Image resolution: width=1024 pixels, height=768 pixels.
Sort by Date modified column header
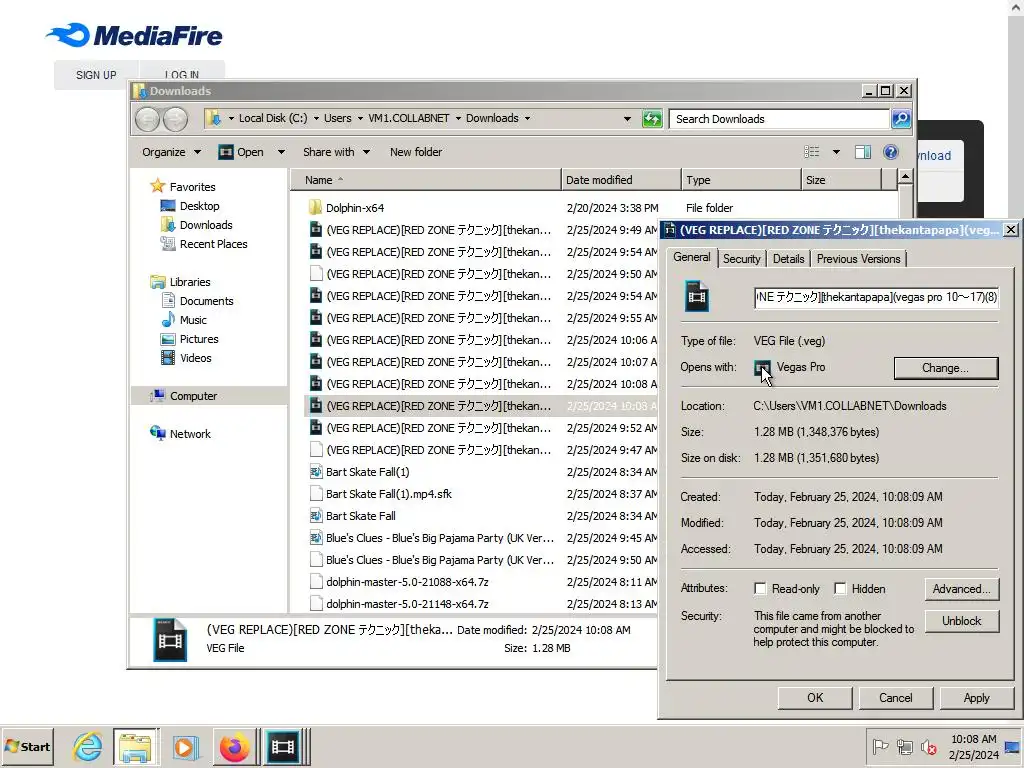click(x=620, y=180)
